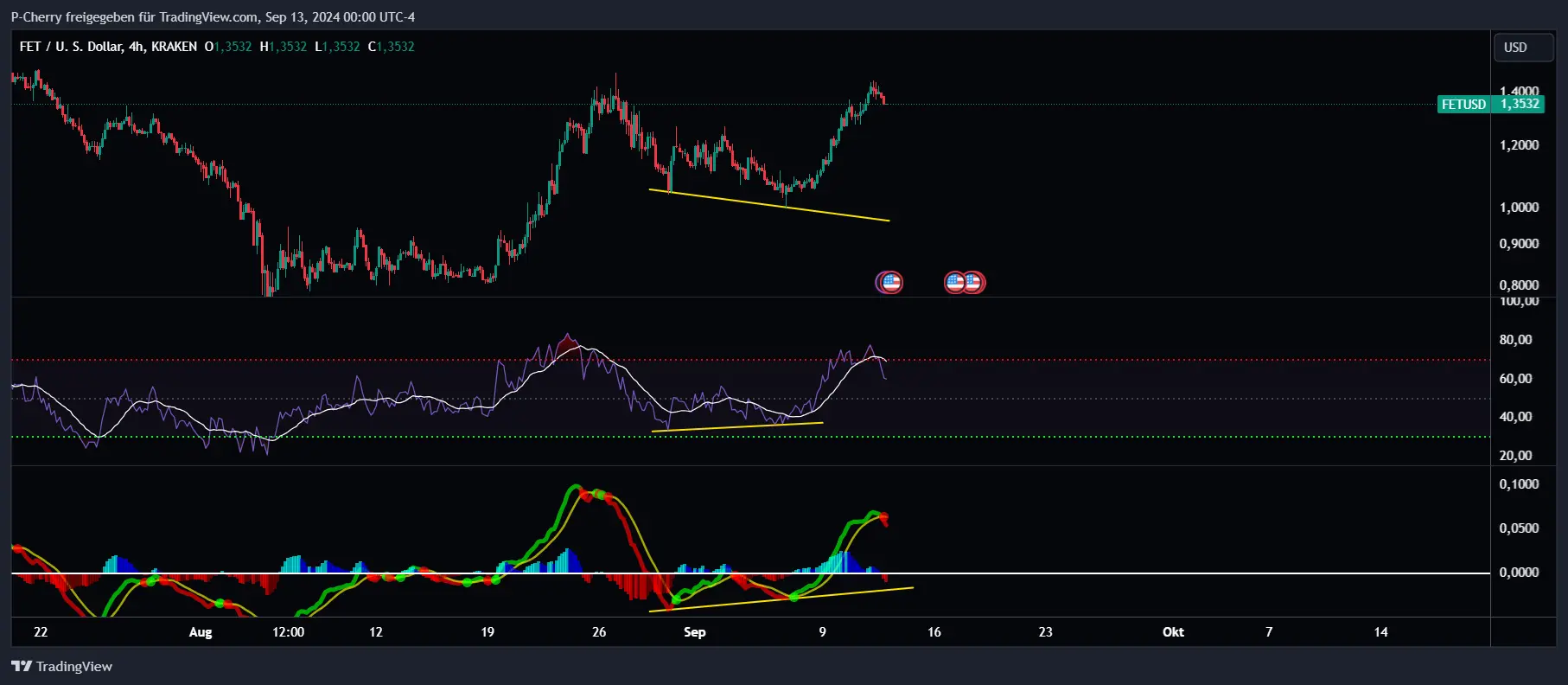Image resolution: width=1568 pixels, height=685 pixels.
Task: Click the 0,0000 MACD axis label
Action: click(1519, 573)
